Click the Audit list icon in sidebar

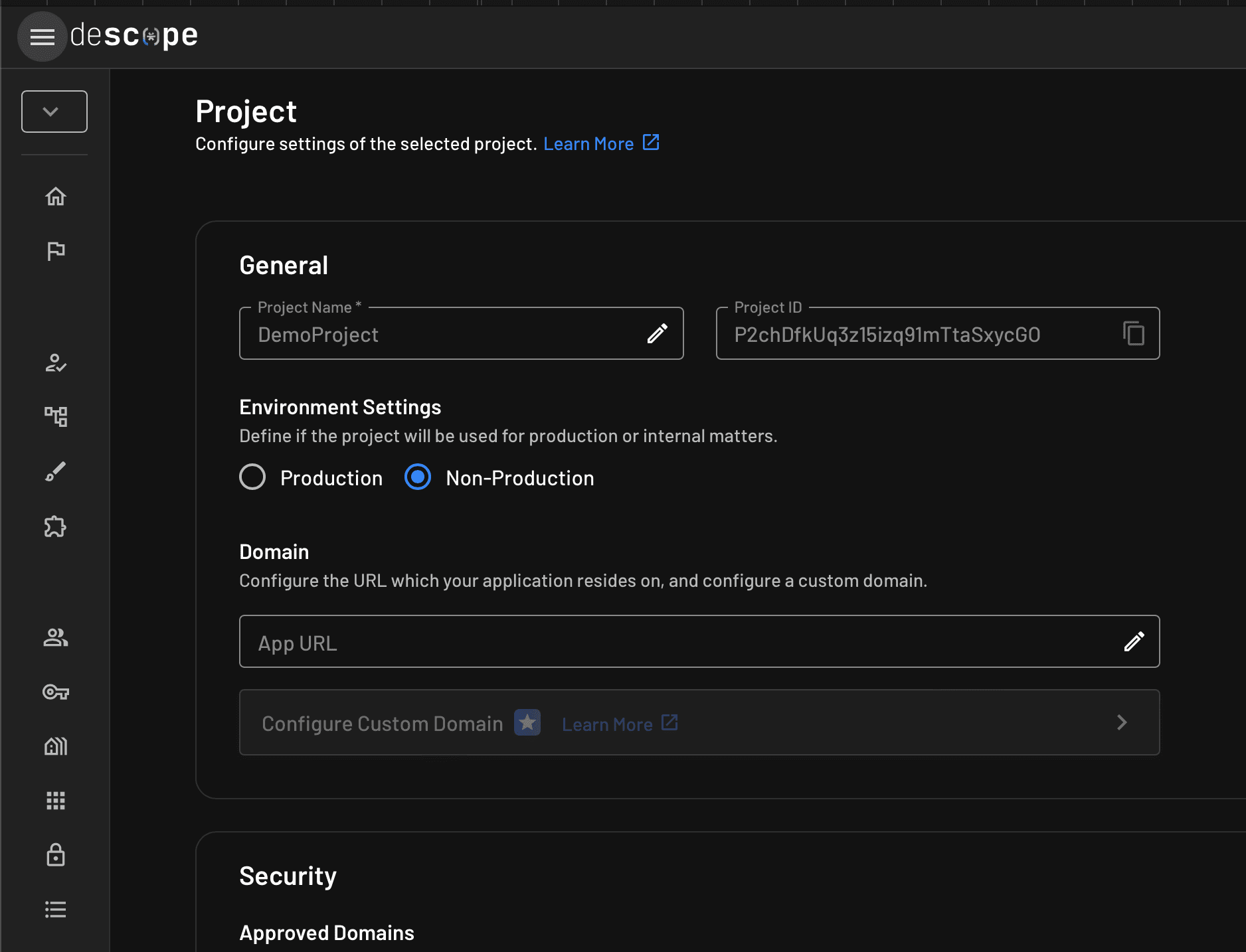55,910
